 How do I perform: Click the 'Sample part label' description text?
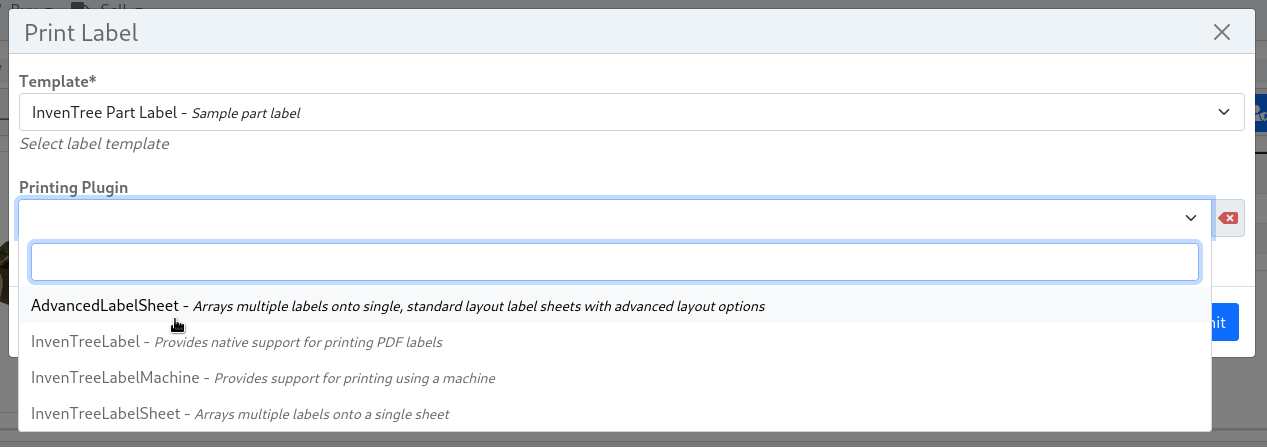(246, 113)
